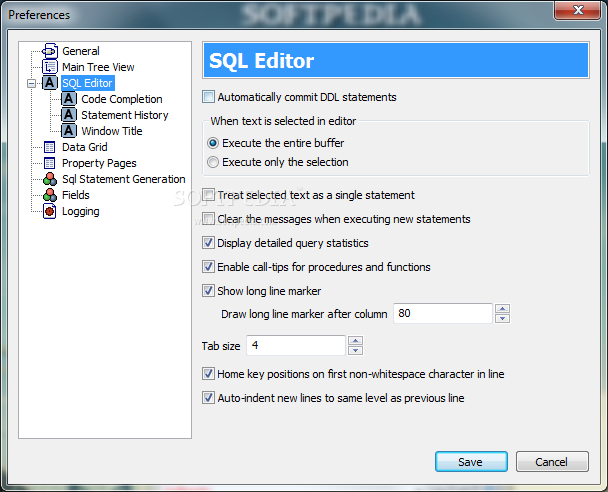Uncheck Home key positions on first non-whitespace
608x492 pixels.
tap(208, 374)
